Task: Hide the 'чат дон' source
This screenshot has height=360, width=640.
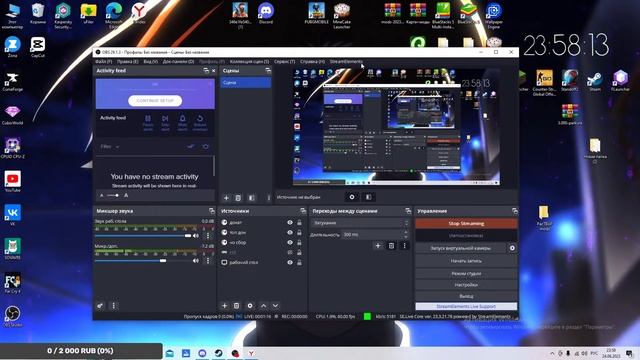Action: (290, 232)
